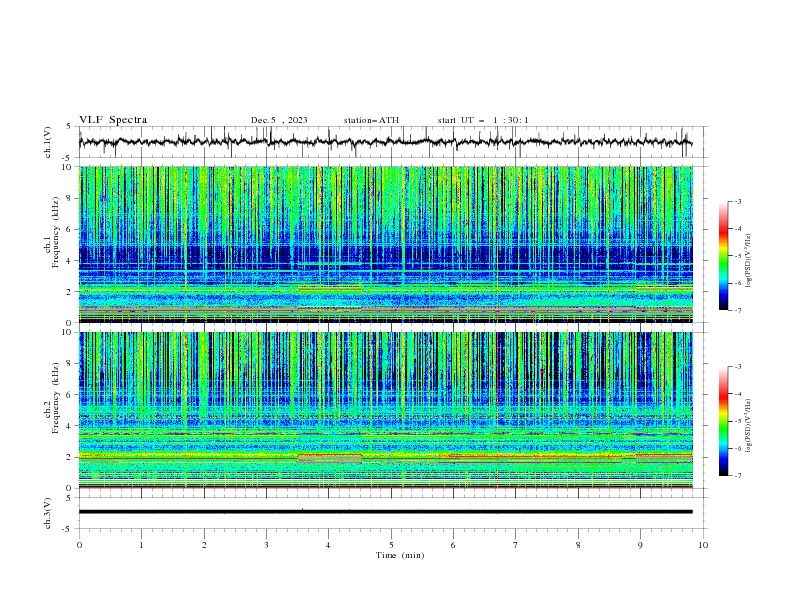Click time axis tick label "6"
The image size is (792, 612).
[x=453, y=545]
